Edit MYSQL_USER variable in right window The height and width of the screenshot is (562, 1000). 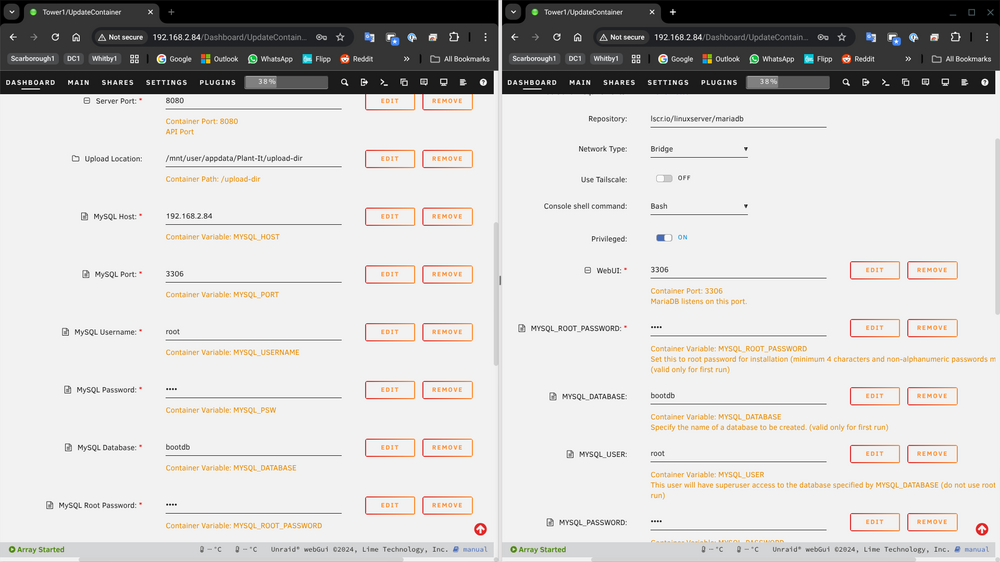coord(874,454)
